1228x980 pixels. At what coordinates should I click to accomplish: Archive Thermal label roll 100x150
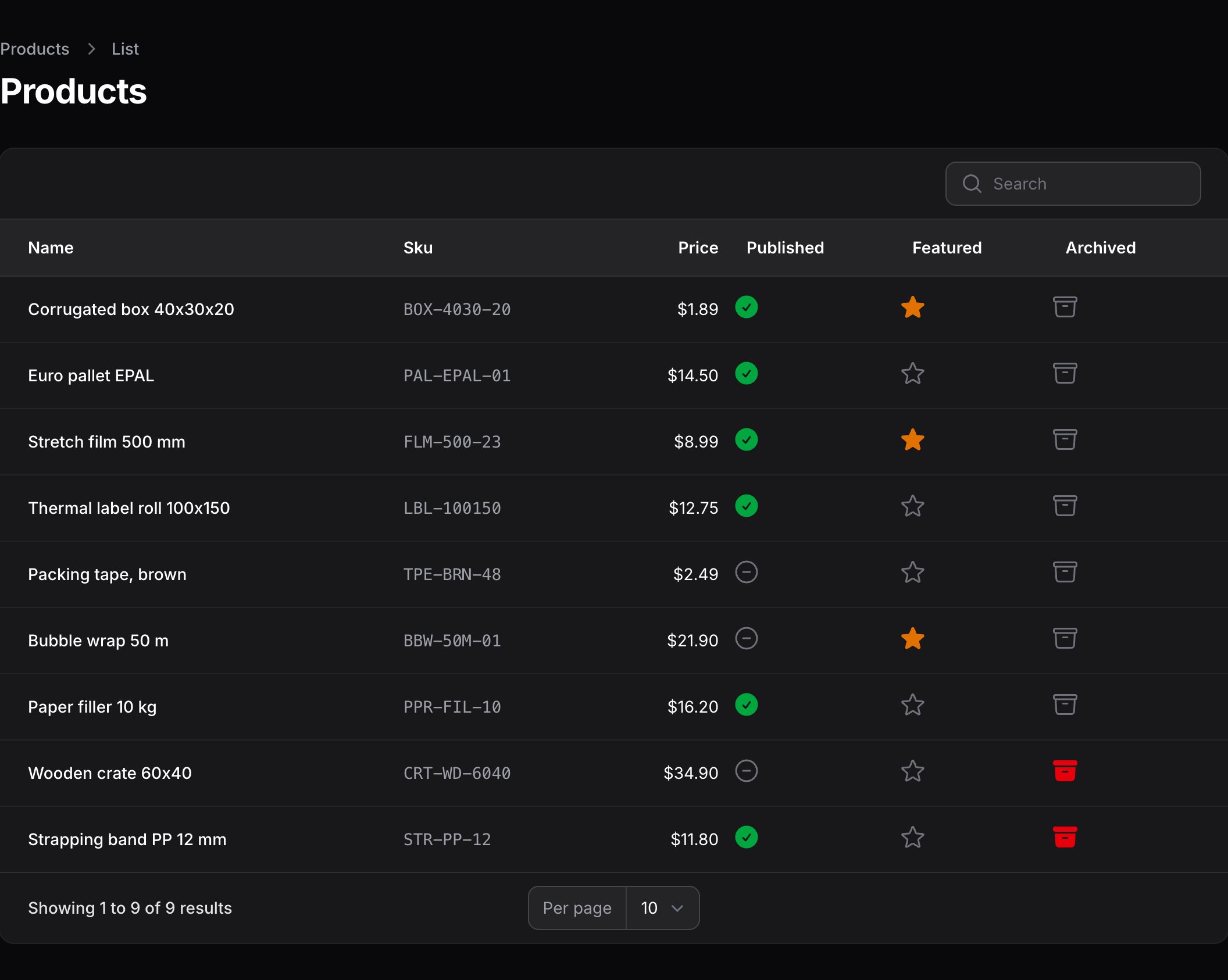(x=1065, y=506)
